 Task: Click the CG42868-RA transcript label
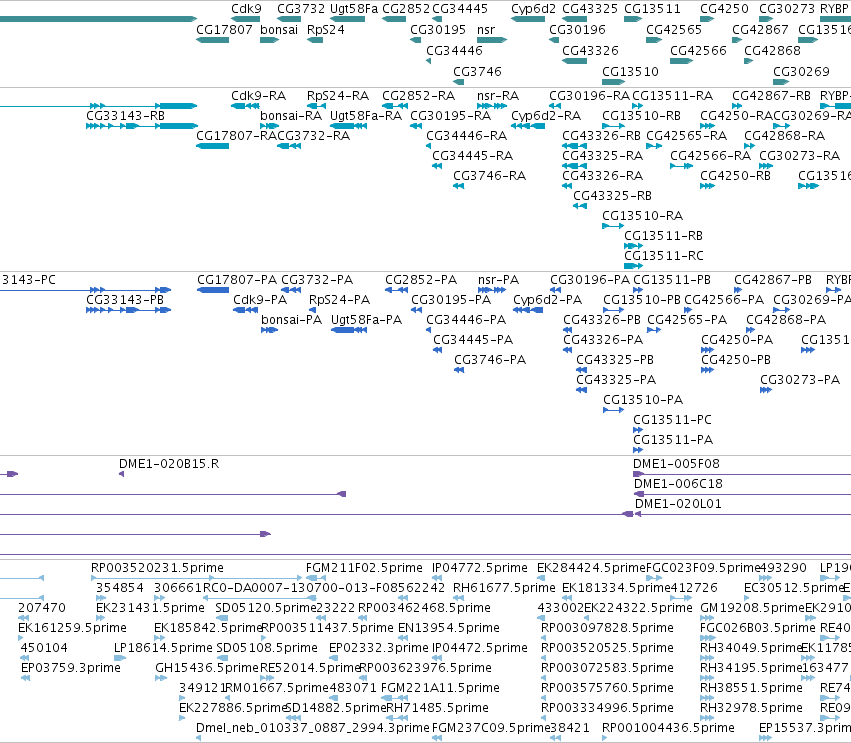tap(785, 136)
